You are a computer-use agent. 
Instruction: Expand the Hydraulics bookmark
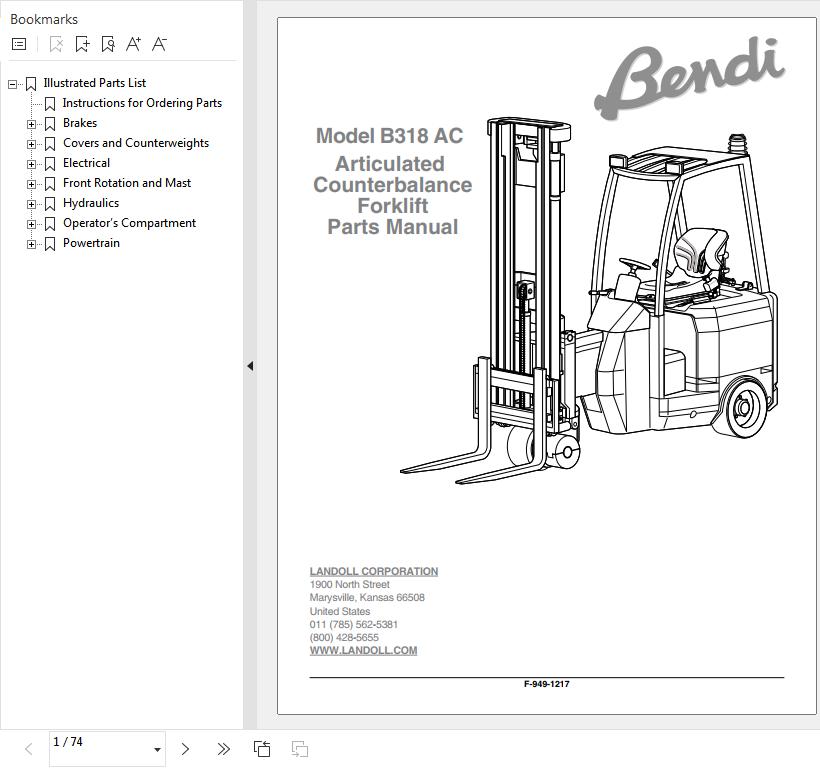(31, 205)
